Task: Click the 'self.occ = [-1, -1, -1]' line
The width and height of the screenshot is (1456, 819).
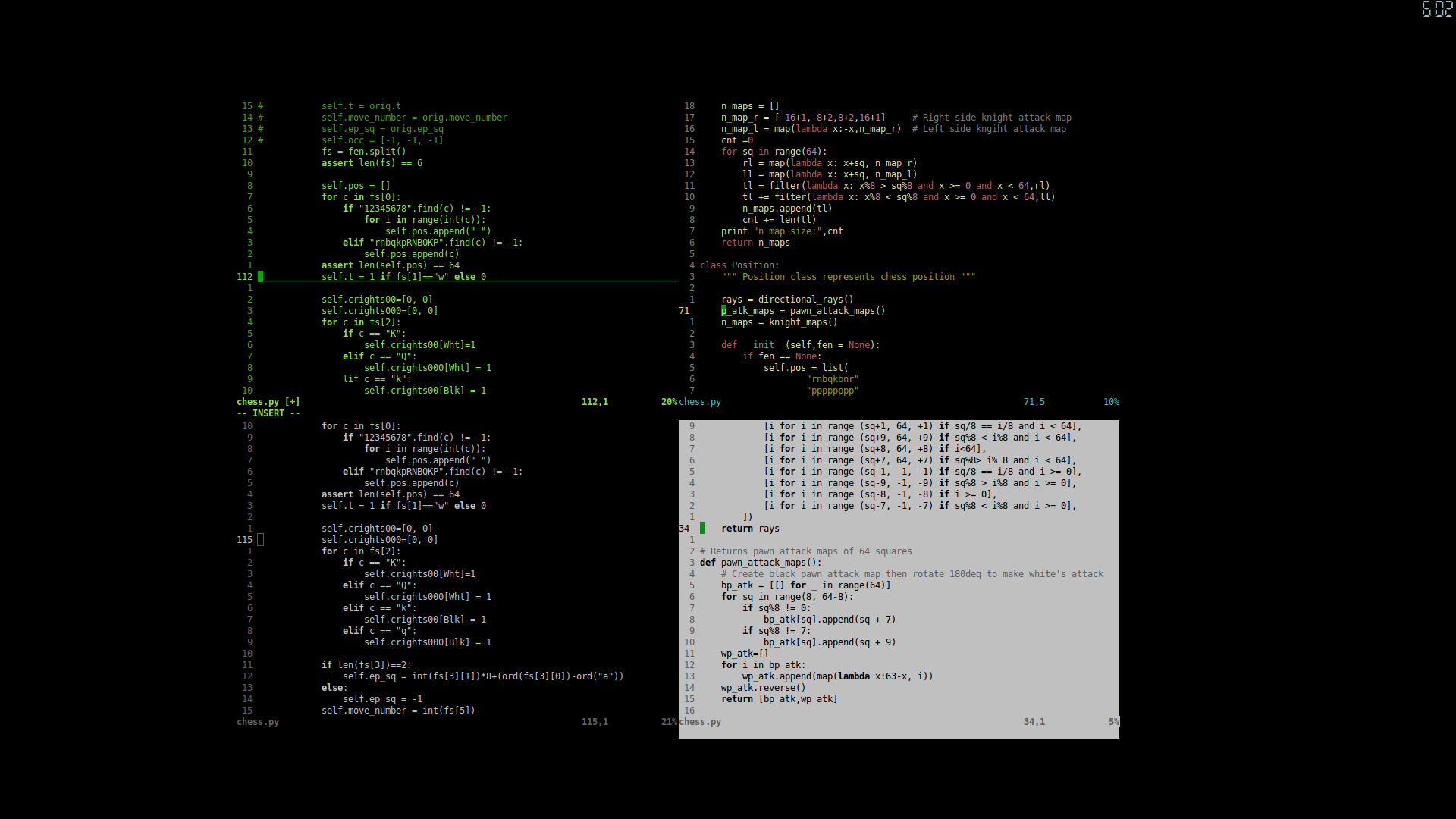Action: click(x=382, y=140)
